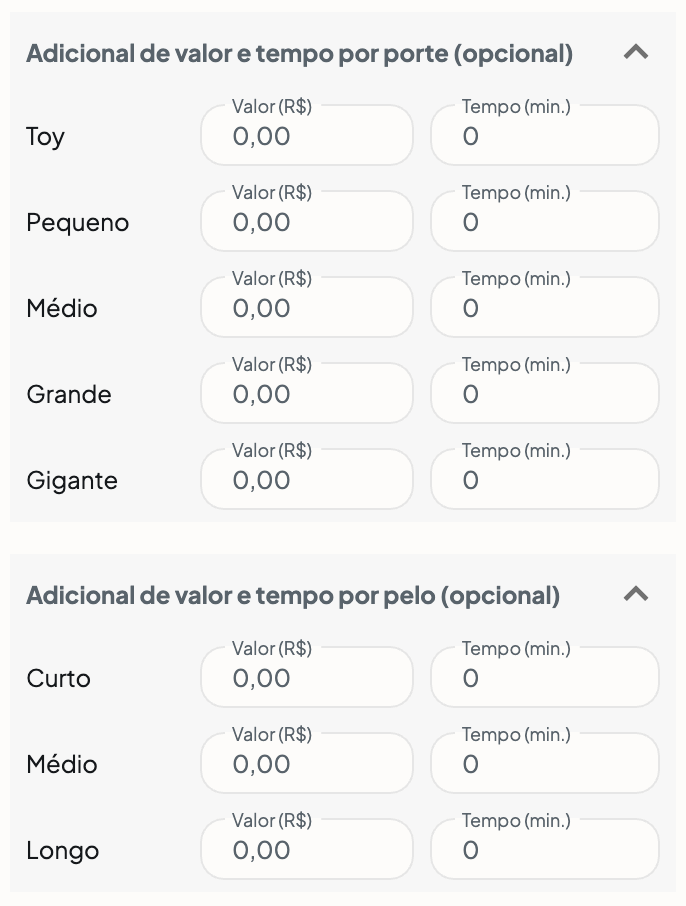Screen dimensions: 686x906
Task: Select the Tempo field for Grande
Action: pos(545,393)
